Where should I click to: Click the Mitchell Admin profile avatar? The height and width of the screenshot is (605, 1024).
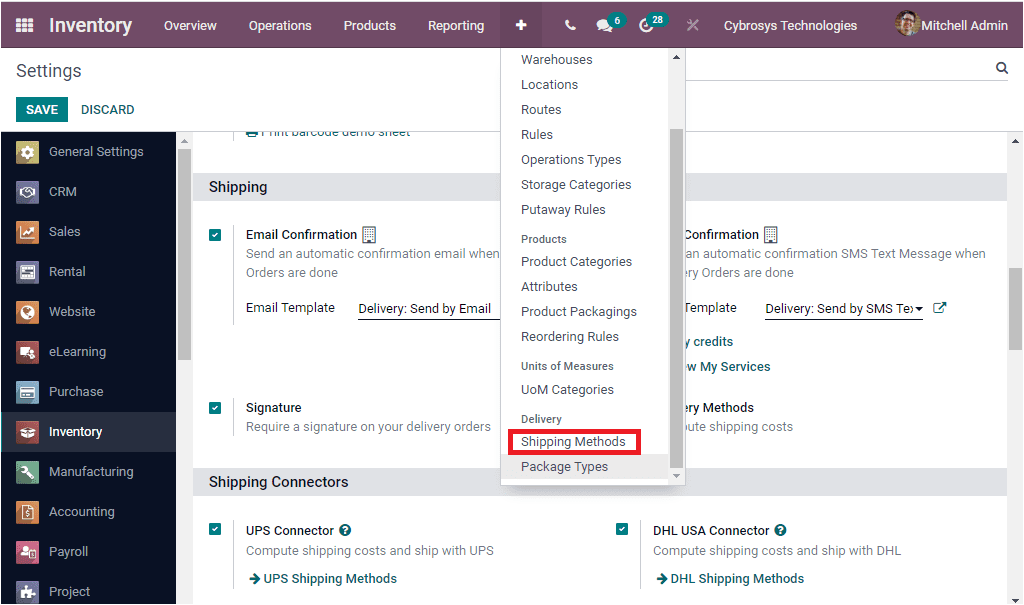pyautogui.click(x=908, y=24)
